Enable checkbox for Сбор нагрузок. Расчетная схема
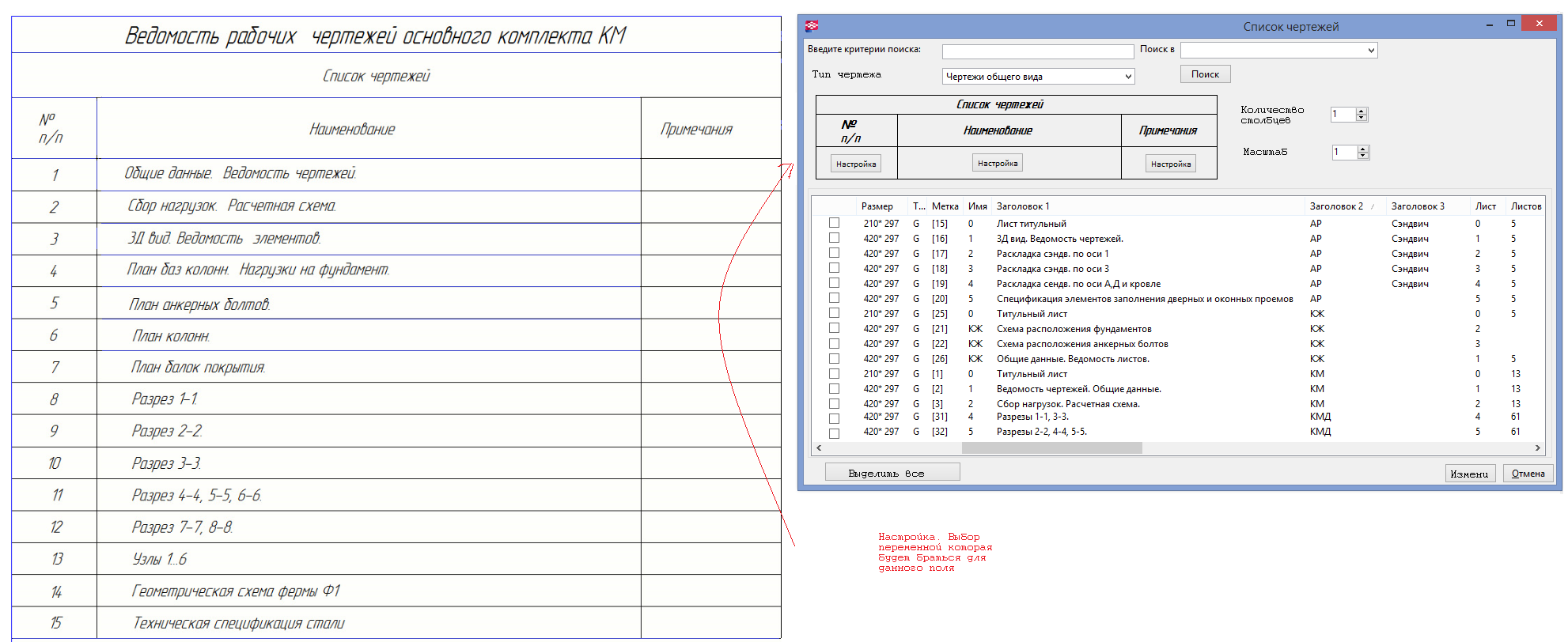Screen dimensions: 1568x642 coord(834,403)
